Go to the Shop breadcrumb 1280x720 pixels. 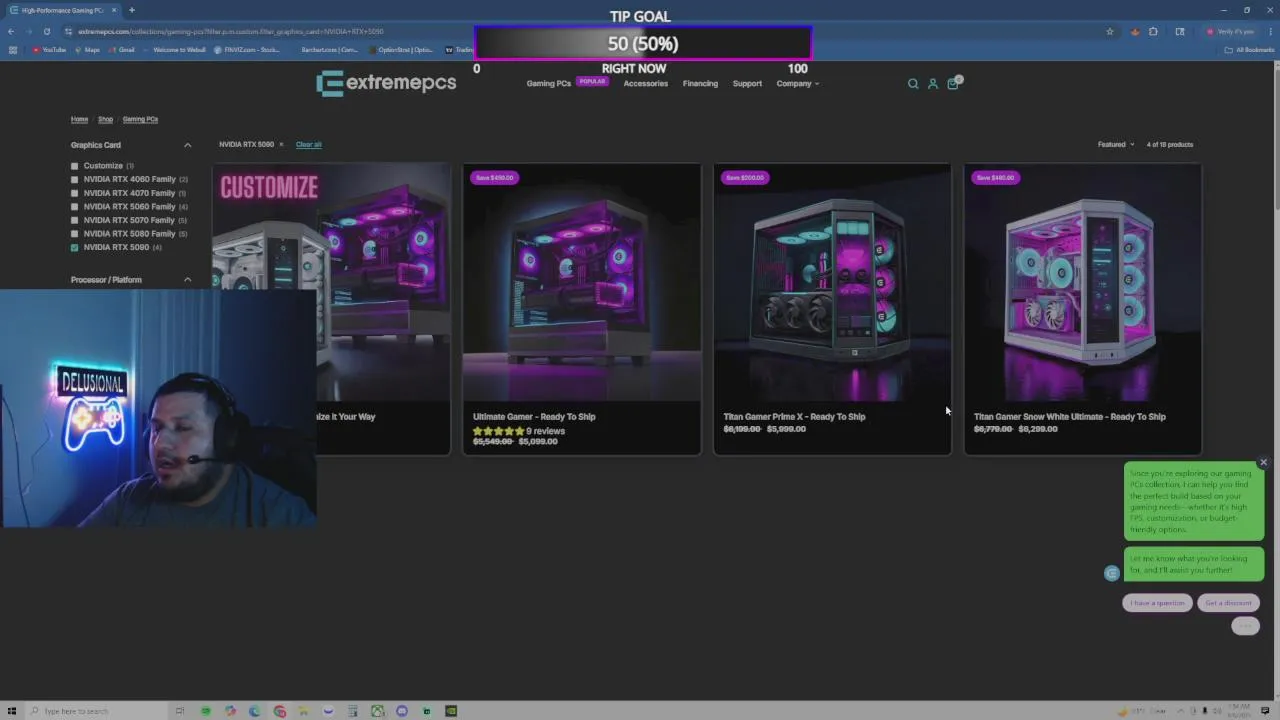tap(105, 119)
